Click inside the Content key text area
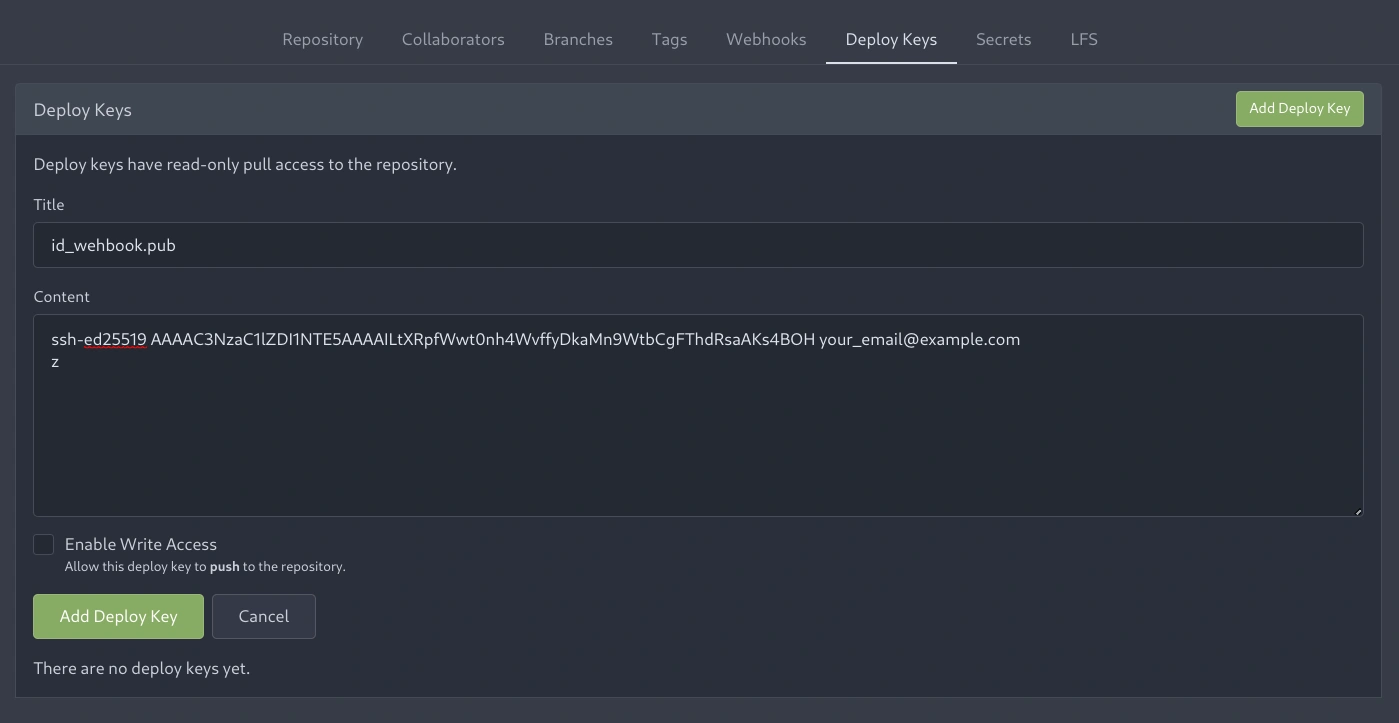This screenshot has height=723, width=1399. pos(697,440)
